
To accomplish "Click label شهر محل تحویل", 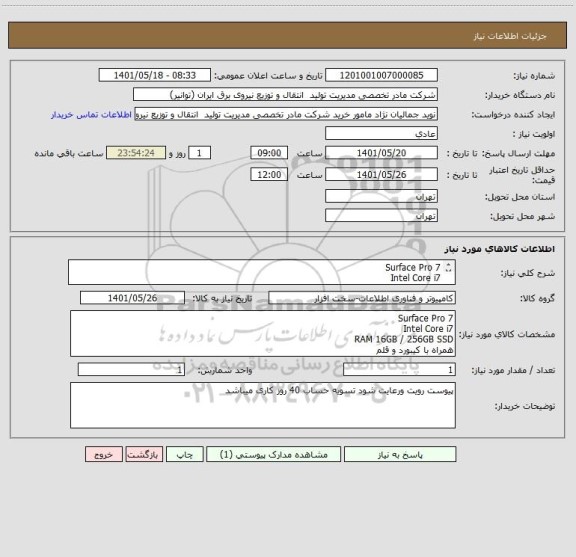I will coord(522,216).
